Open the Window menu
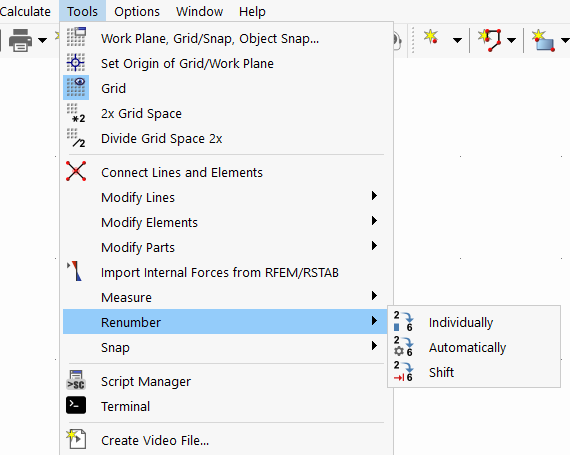This screenshot has width=570, height=455. click(x=199, y=12)
